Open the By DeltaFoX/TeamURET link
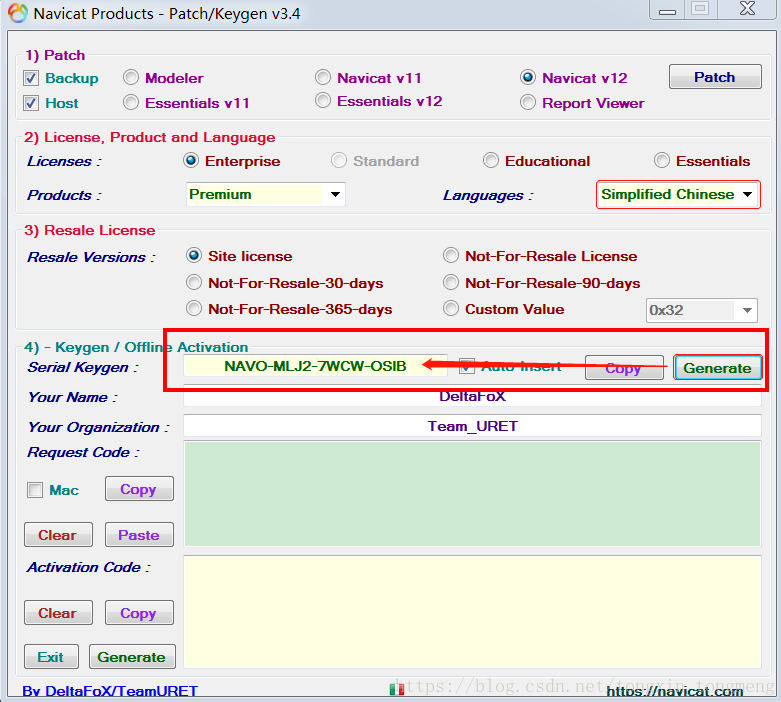The width and height of the screenshot is (781, 702). tap(110, 691)
